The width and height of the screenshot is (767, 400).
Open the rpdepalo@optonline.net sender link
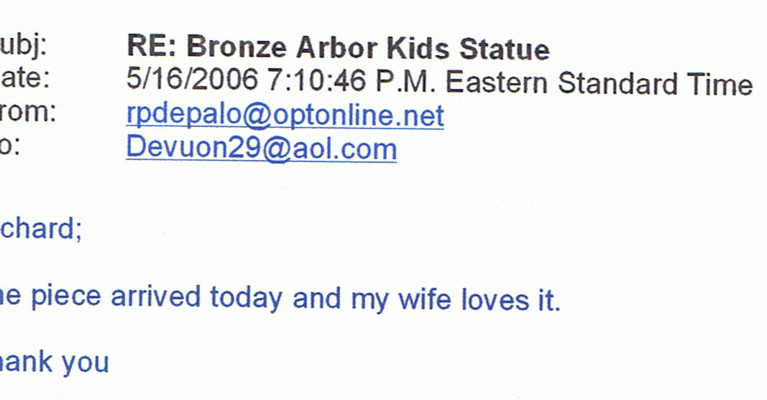pyautogui.click(x=285, y=116)
